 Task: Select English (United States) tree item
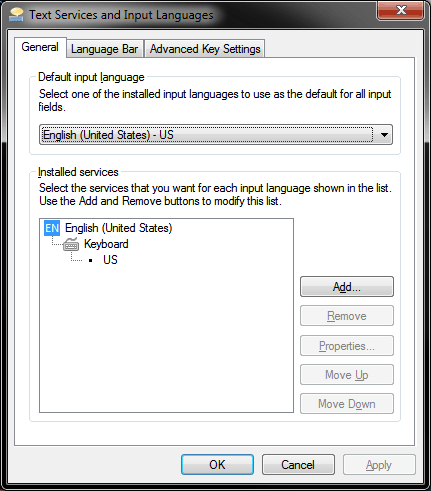(119, 228)
